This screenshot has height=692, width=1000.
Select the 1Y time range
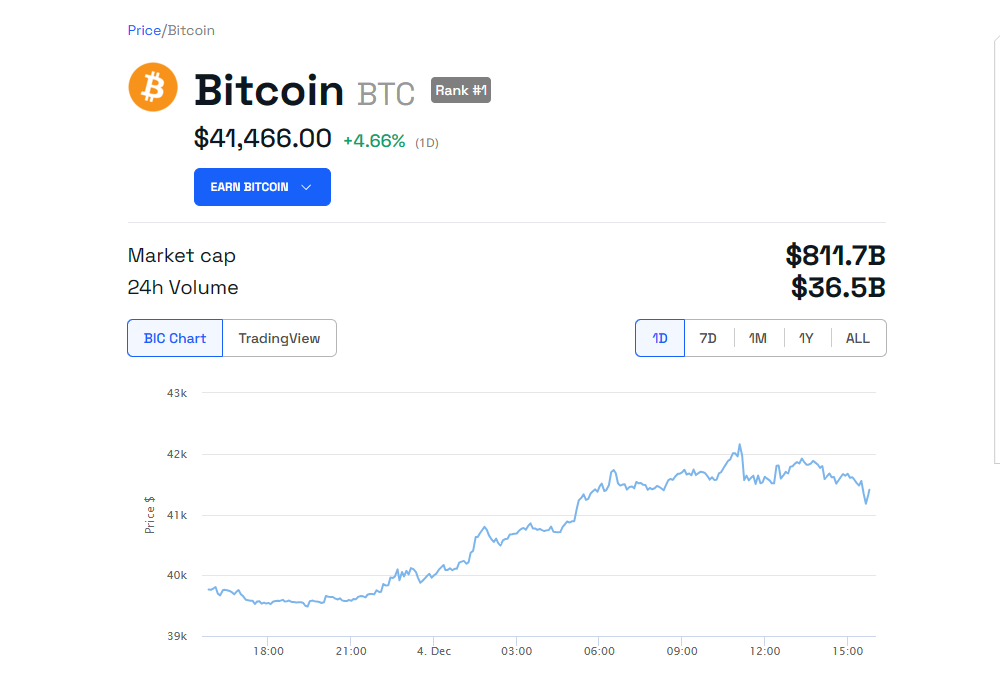[806, 338]
